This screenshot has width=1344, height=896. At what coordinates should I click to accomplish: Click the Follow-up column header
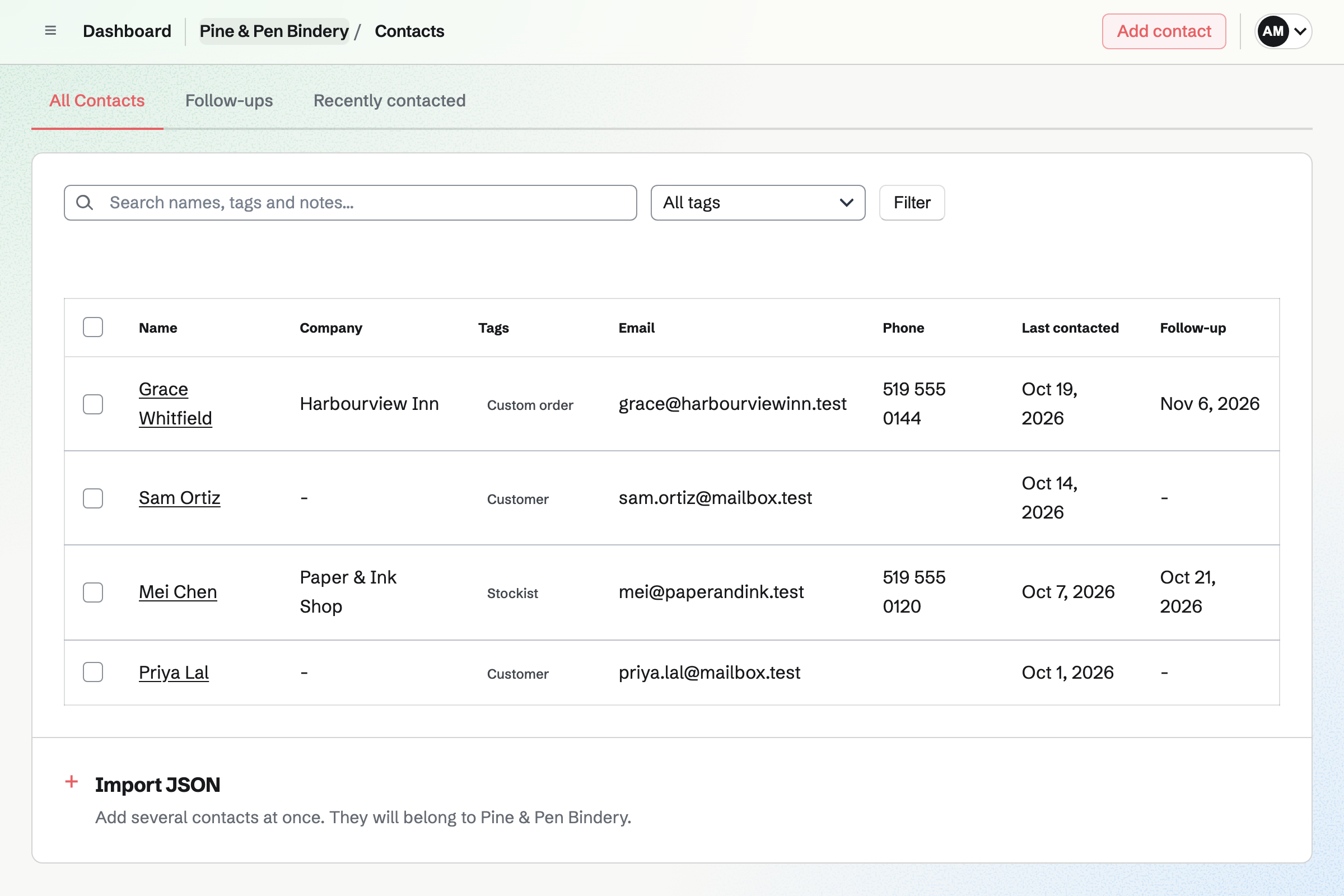pyautogui.click(x=1193, y=328)
